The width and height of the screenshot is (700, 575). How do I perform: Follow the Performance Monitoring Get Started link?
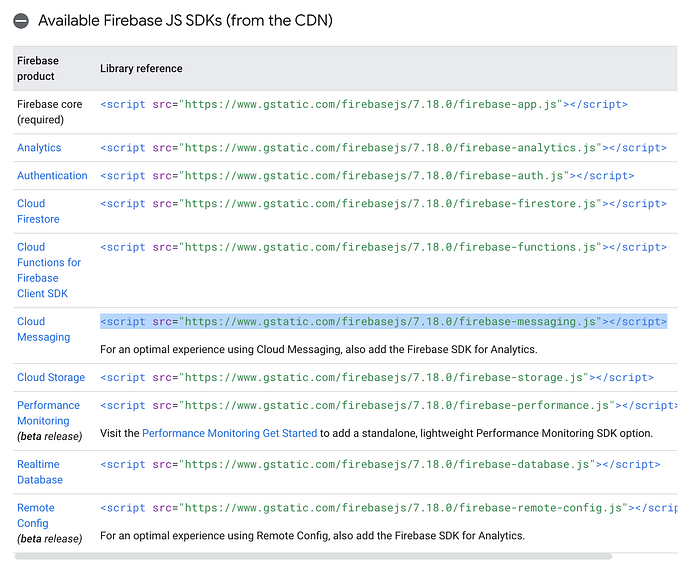point(229,433)
